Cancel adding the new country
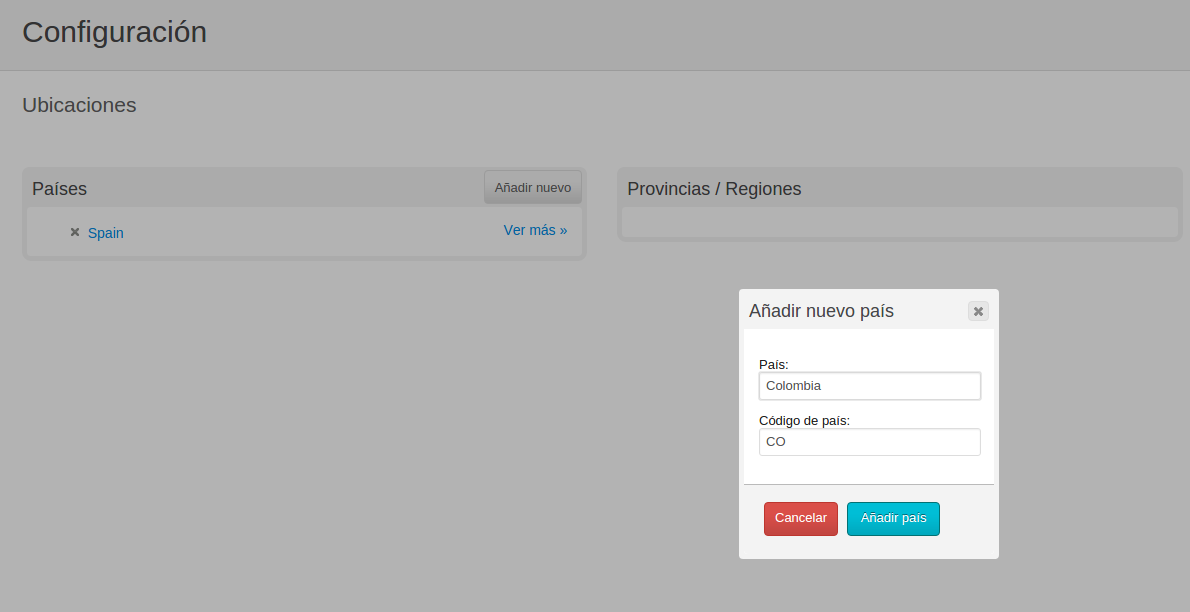This screenshot has width=1190, height=612. pyautogui.click(x=801, y=519)
